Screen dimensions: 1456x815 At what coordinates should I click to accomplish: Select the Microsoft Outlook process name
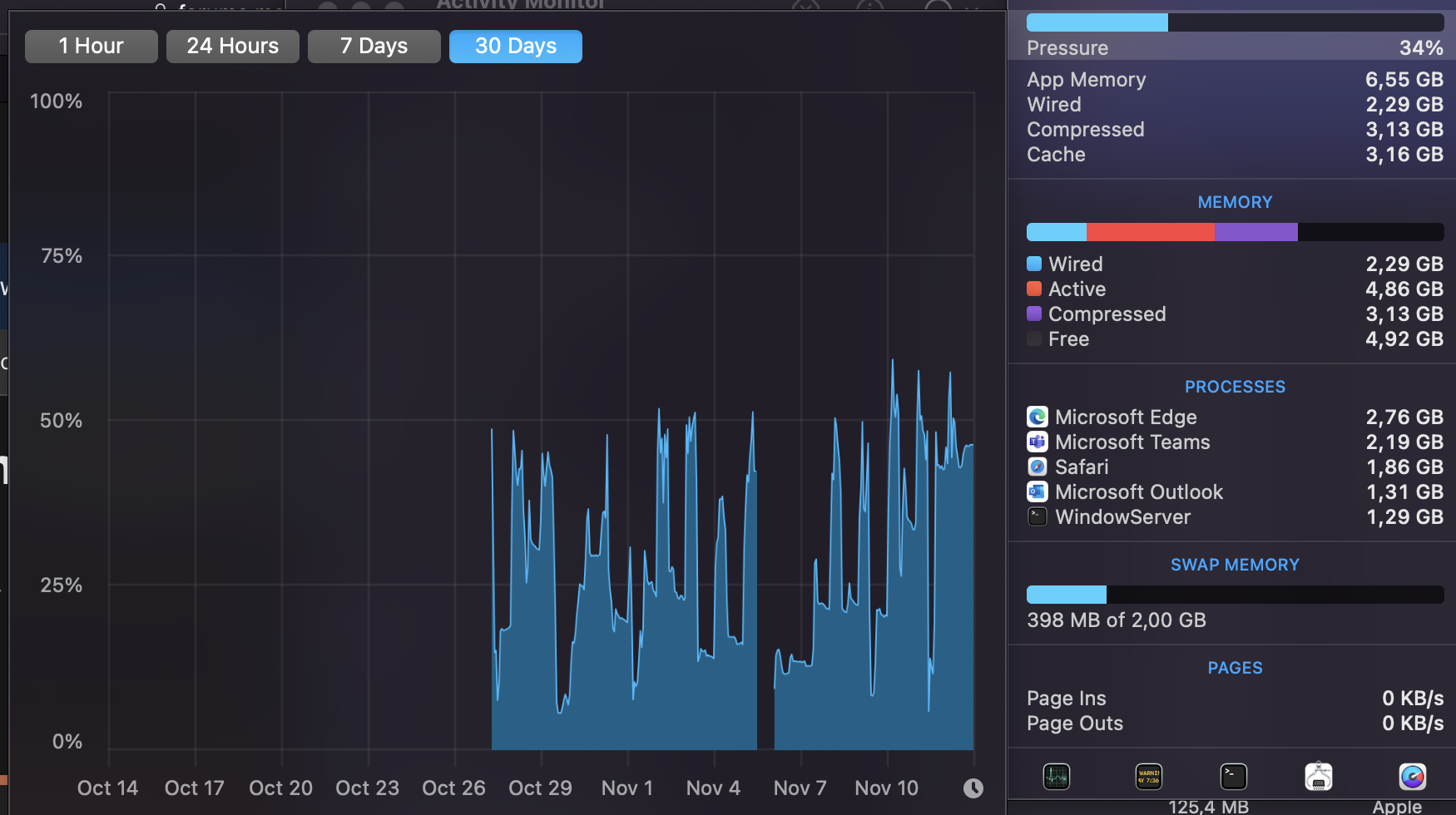[1139, 491]
